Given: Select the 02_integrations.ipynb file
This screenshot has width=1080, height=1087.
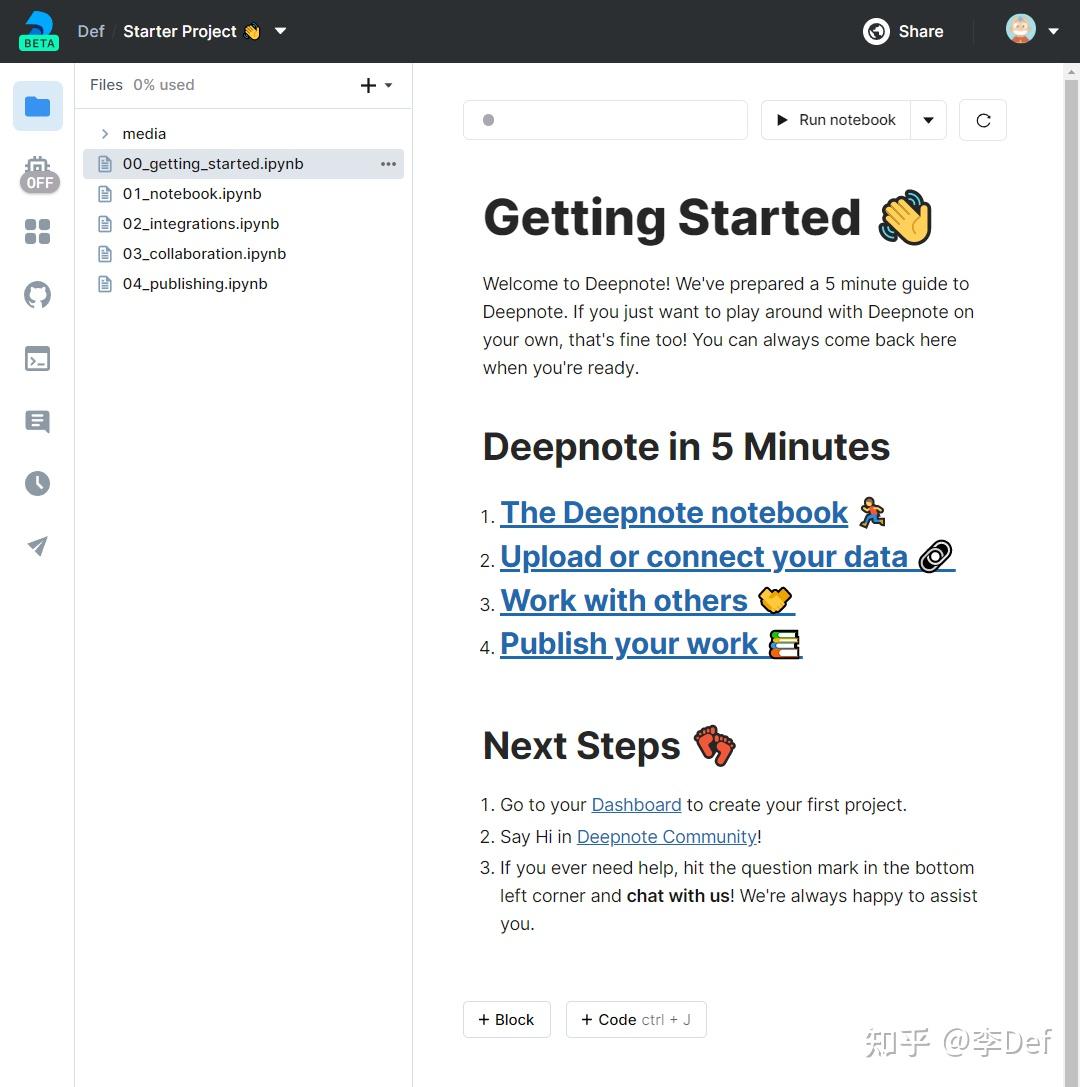Looking at the screenshot, I should pyautogui.click(x=201, y=223).
